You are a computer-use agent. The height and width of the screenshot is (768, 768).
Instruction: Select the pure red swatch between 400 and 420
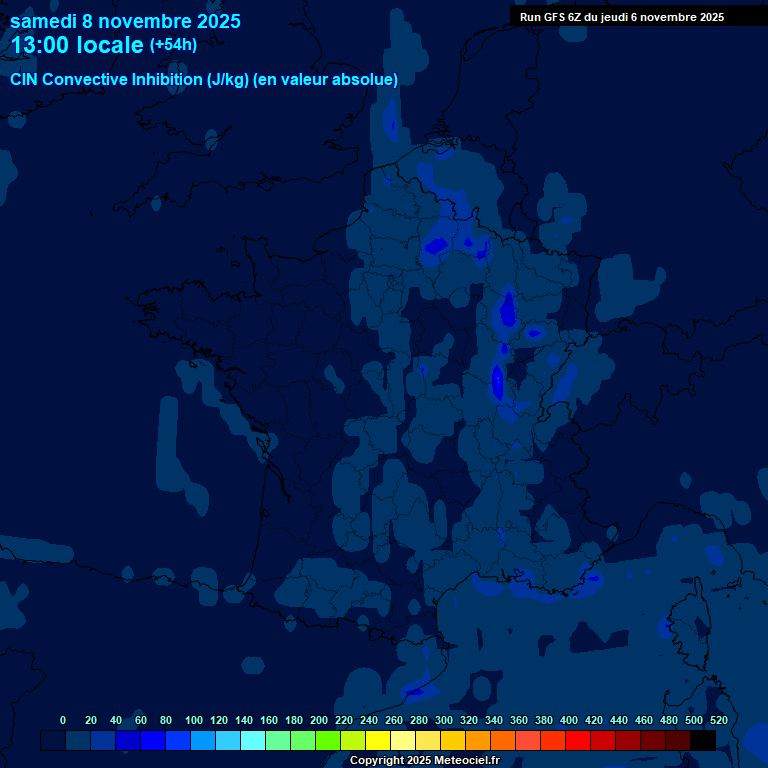coord(578,740)
